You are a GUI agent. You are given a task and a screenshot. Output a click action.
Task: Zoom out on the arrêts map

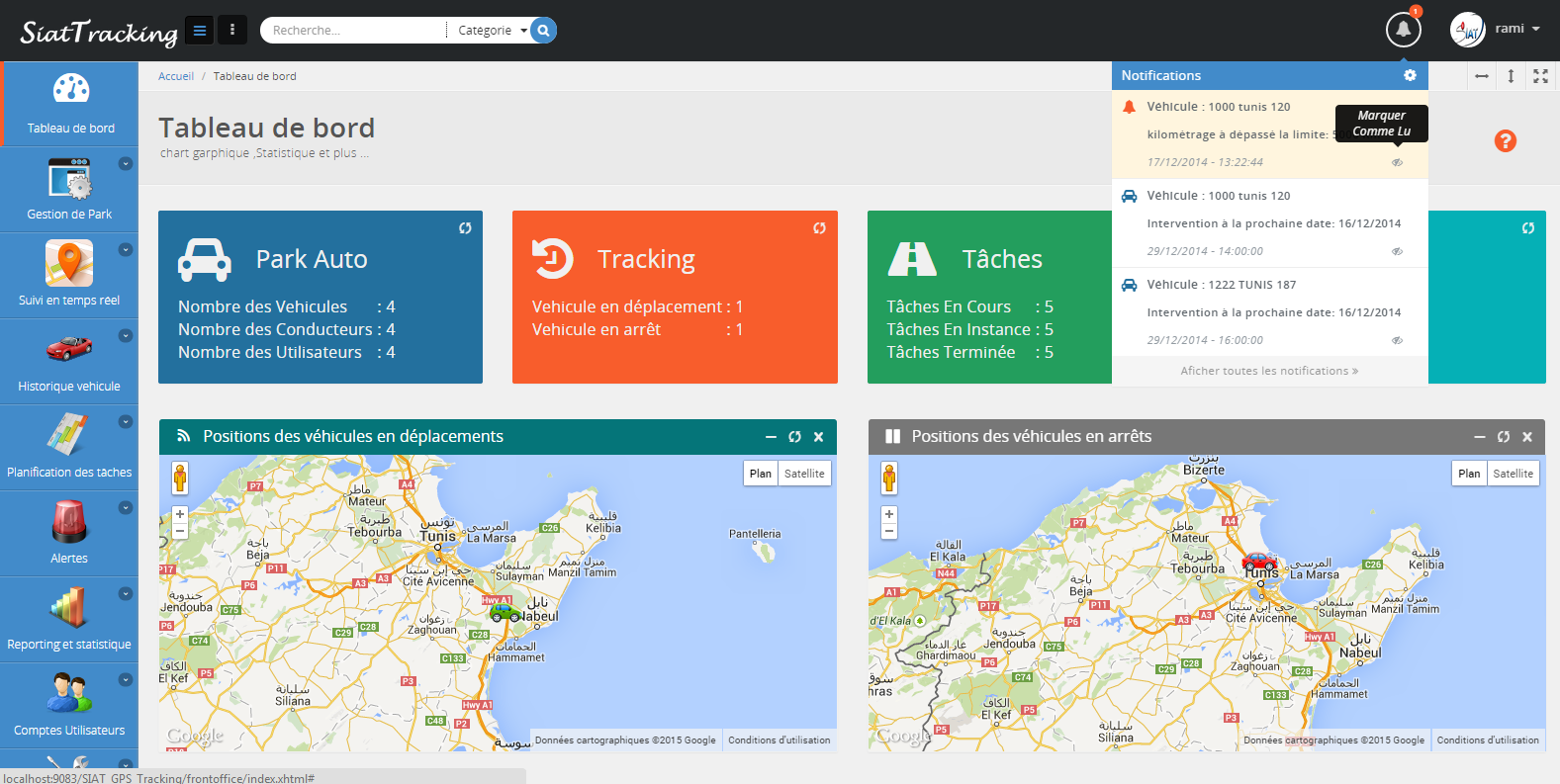(889, 531)
